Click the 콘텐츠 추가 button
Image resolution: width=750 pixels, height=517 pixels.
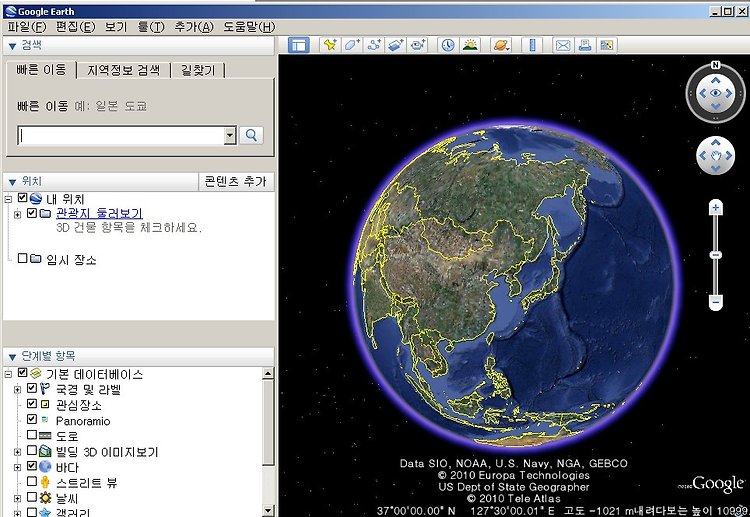tap(235, 181)
